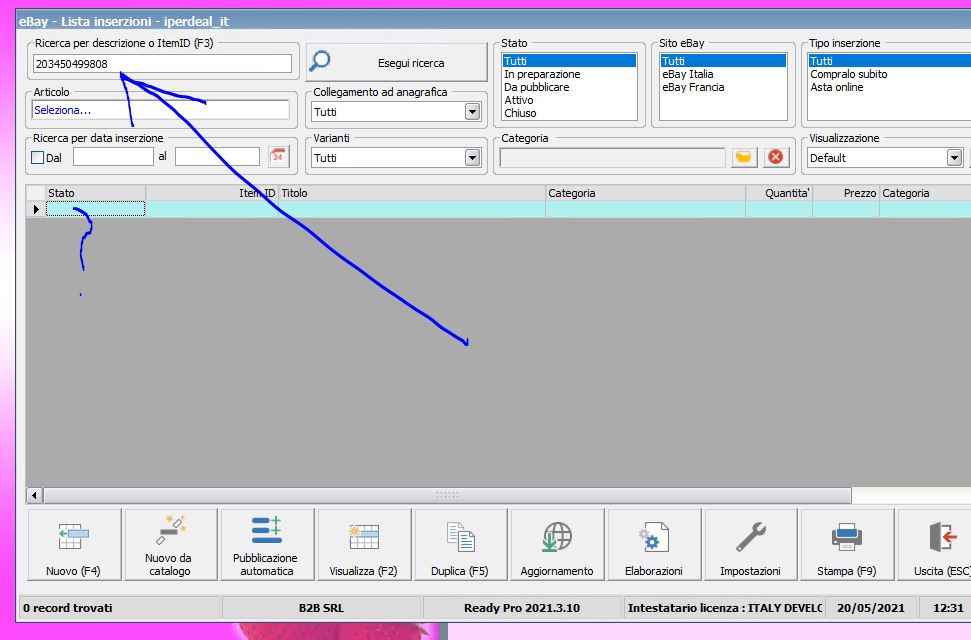Click the horizontal scrollbar thumb
Screen dimensions: 971x640
coord(447,495)
